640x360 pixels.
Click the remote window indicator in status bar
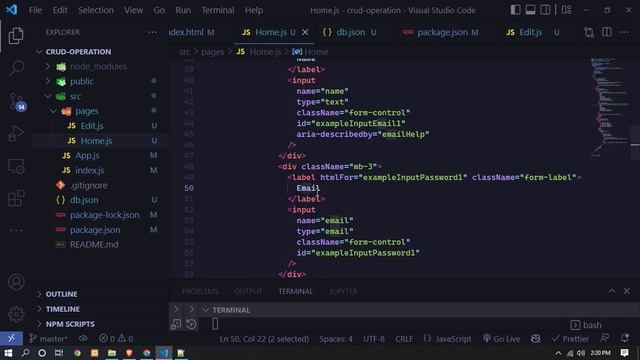11,338
